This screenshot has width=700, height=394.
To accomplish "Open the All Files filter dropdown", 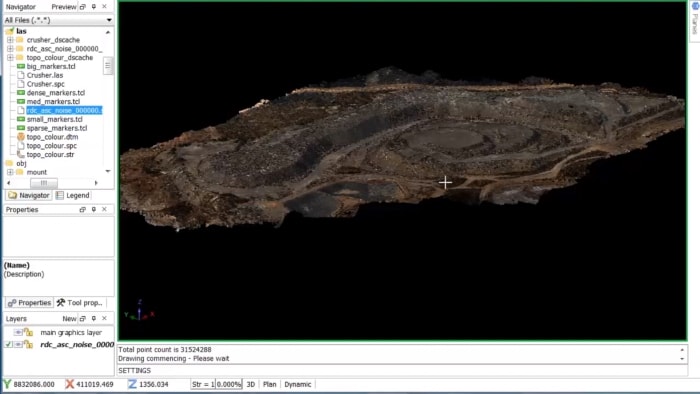I will point(109,20).
